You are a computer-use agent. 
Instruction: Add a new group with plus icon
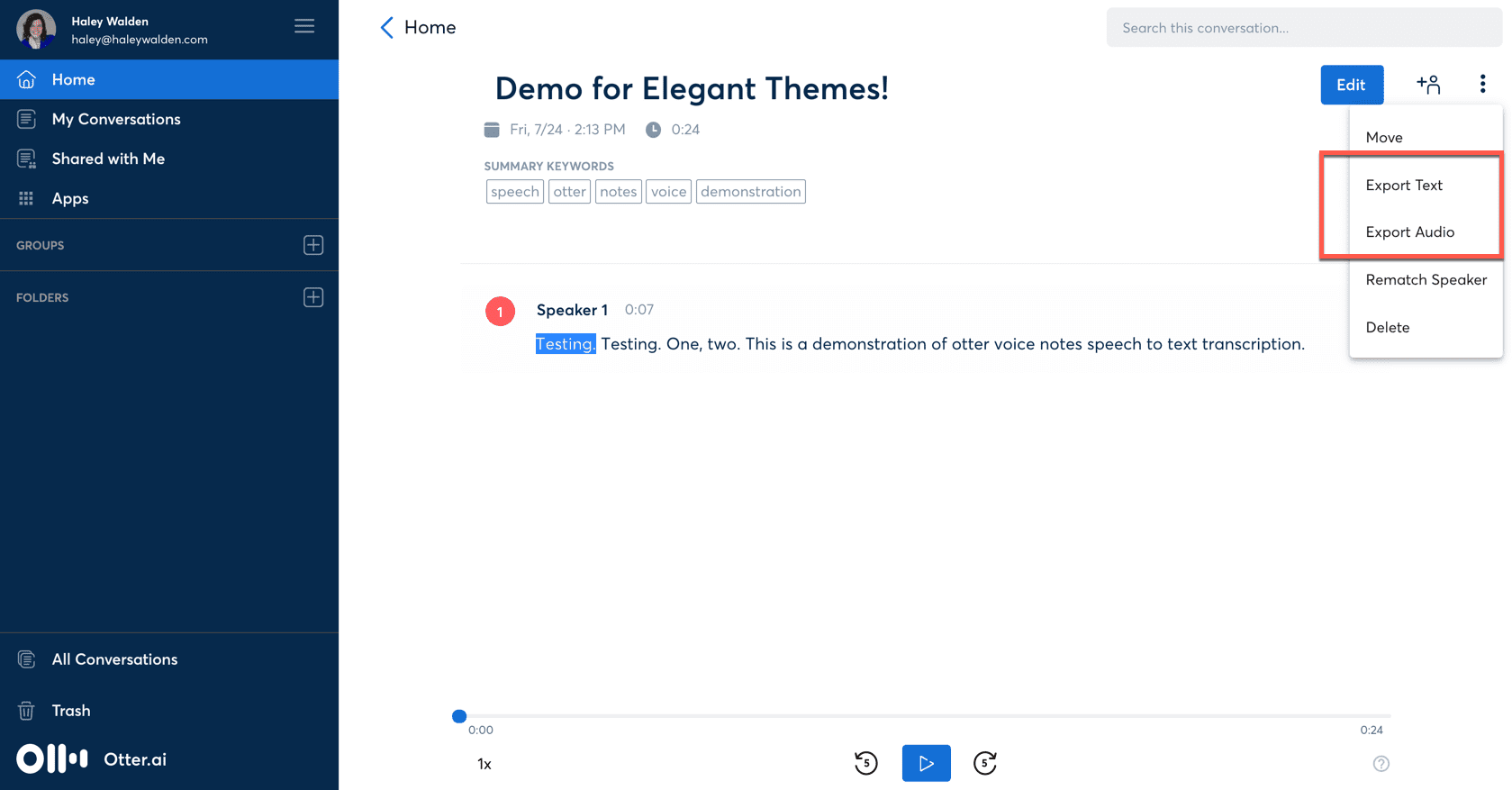click(313, 245)
